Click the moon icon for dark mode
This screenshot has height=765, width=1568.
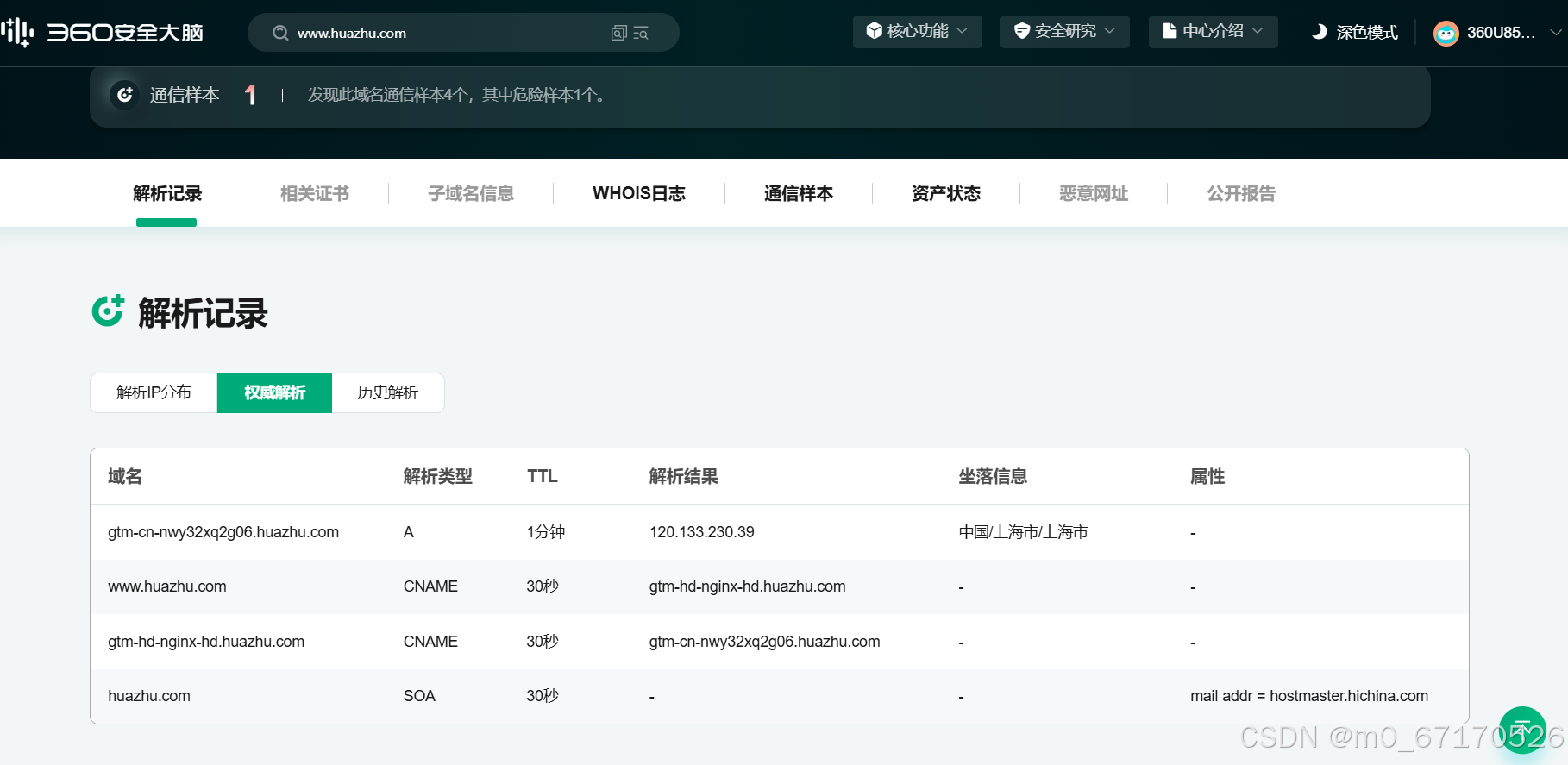[1319, 32]
